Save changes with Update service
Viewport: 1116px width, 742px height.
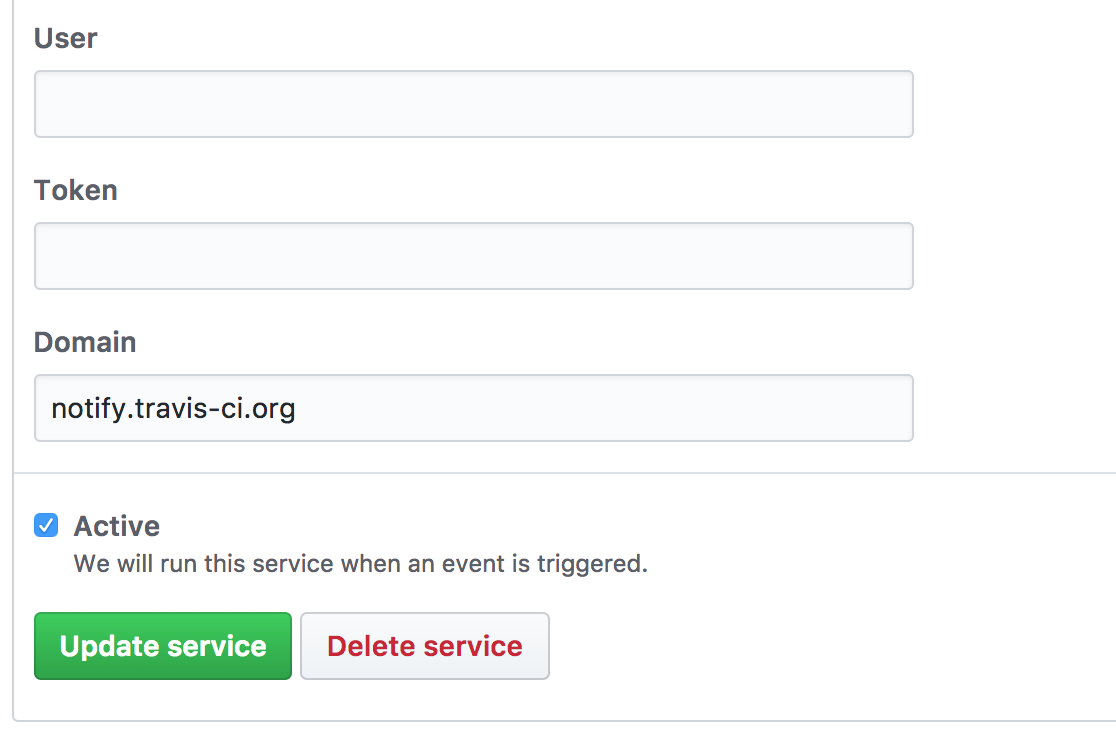tap(163, 646)
